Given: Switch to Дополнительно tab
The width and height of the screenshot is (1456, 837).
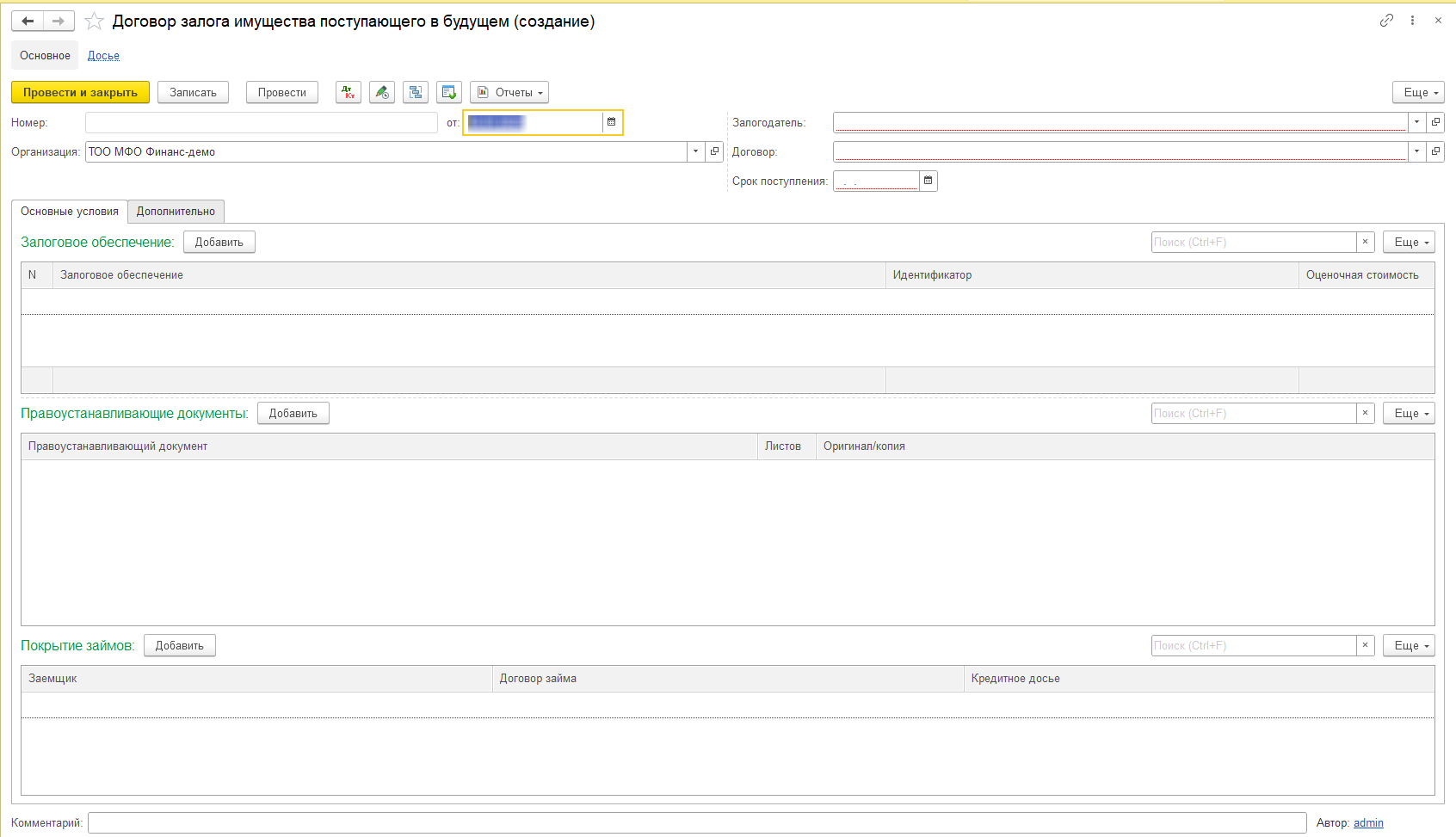Looking at the screenshot, I should tap(176, 212).
